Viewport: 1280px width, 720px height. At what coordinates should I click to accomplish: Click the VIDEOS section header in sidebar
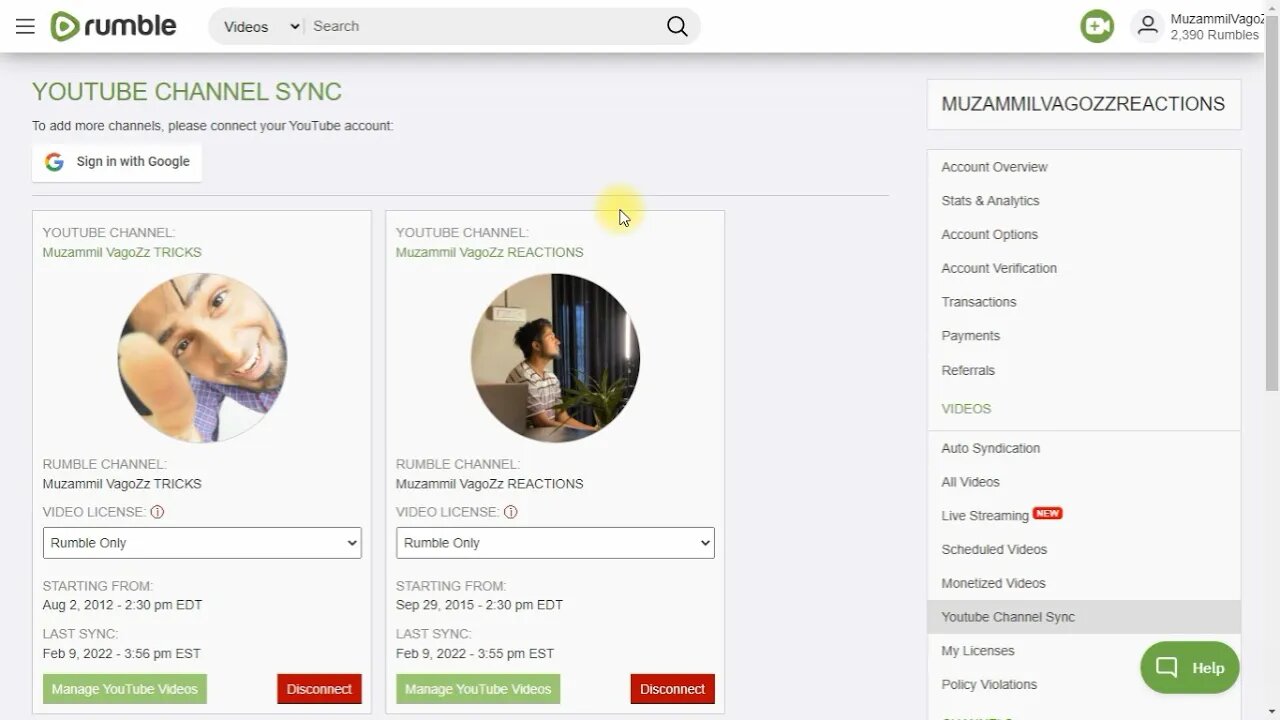pyautogui.click(x=966, y=409)
